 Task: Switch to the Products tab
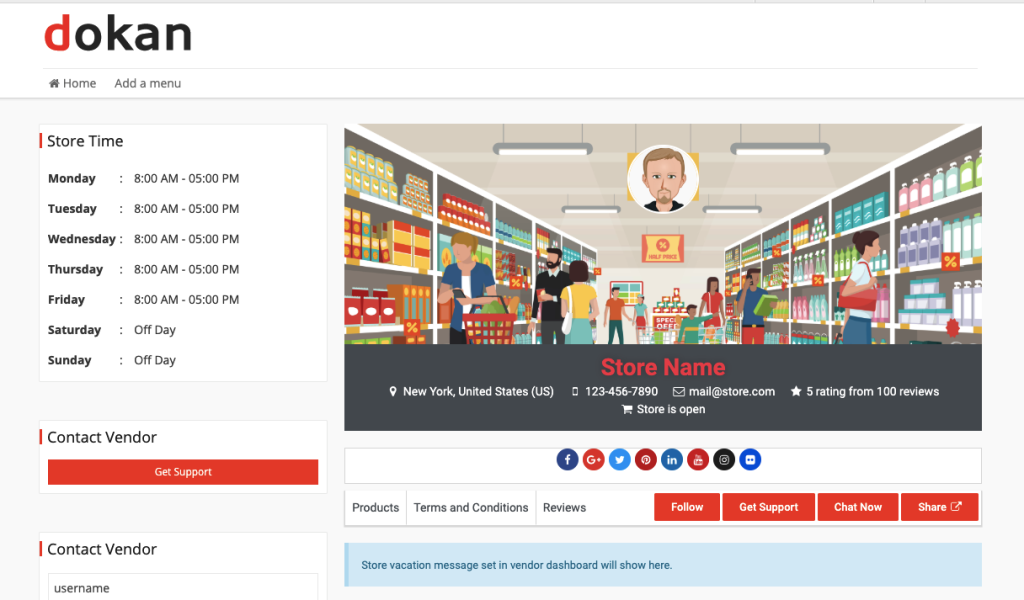pyautogui.click(x=376, y=508)
